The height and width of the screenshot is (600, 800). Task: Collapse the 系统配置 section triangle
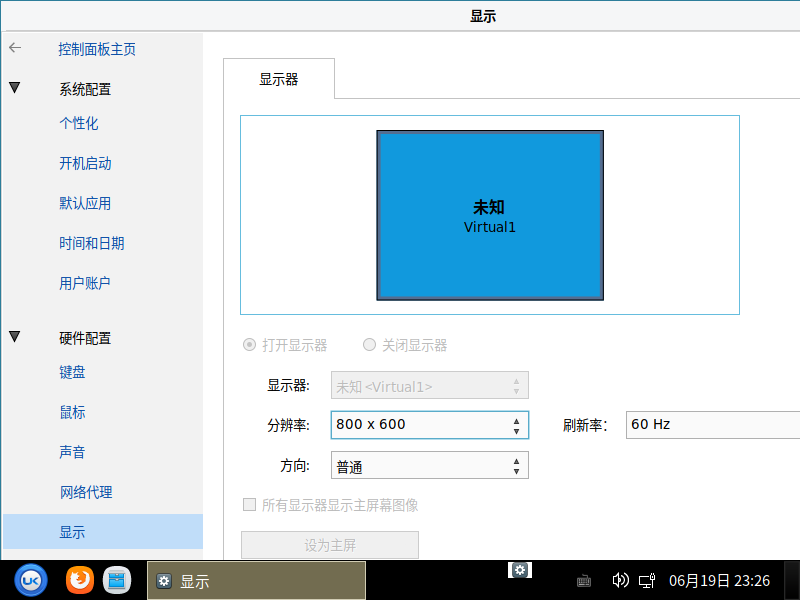(15, 88)
